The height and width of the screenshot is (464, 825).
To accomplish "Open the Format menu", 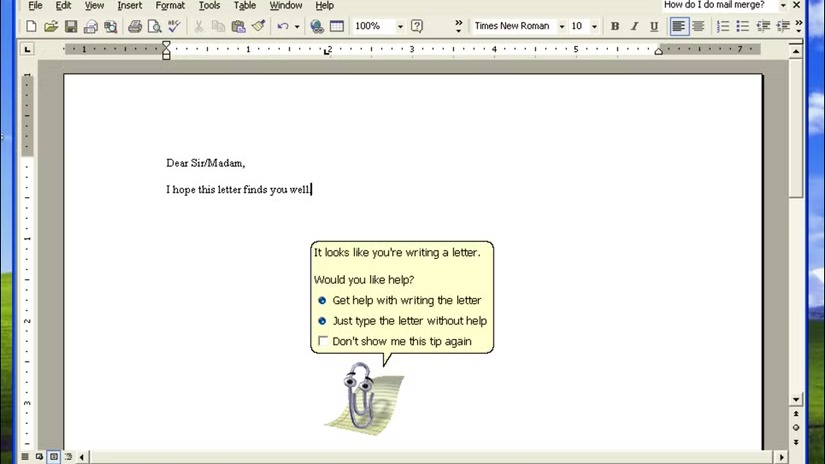I will [170, 5].
